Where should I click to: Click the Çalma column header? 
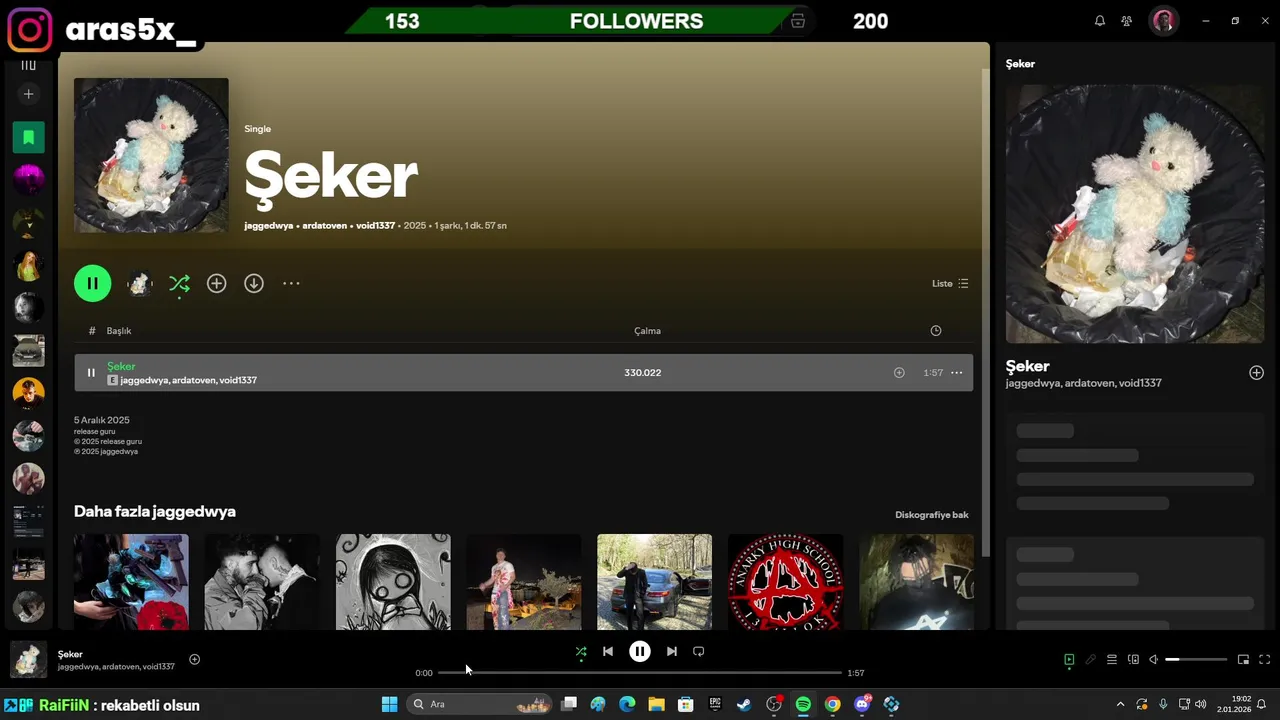click(x=647, y=331)
